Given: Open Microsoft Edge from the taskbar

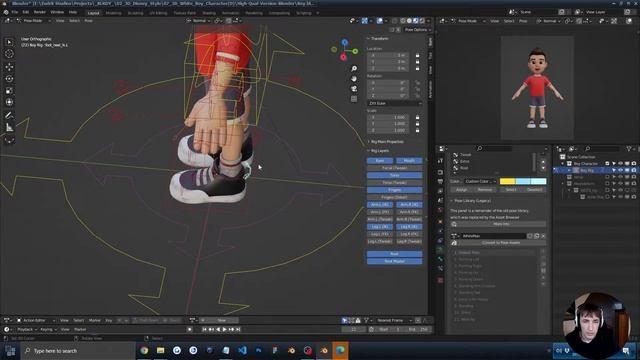Looking at the screenshot, I should (340, 350).
